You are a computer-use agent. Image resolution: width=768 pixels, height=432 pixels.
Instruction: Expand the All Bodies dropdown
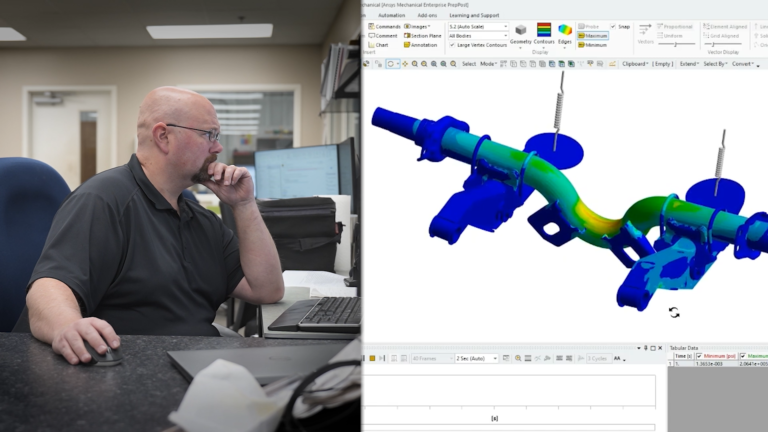478,36
